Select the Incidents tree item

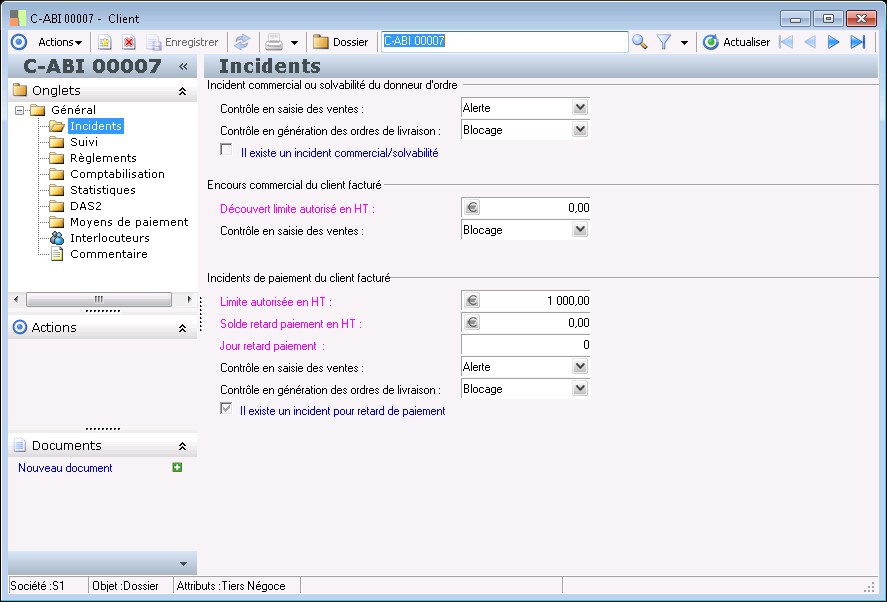[96, 126]
